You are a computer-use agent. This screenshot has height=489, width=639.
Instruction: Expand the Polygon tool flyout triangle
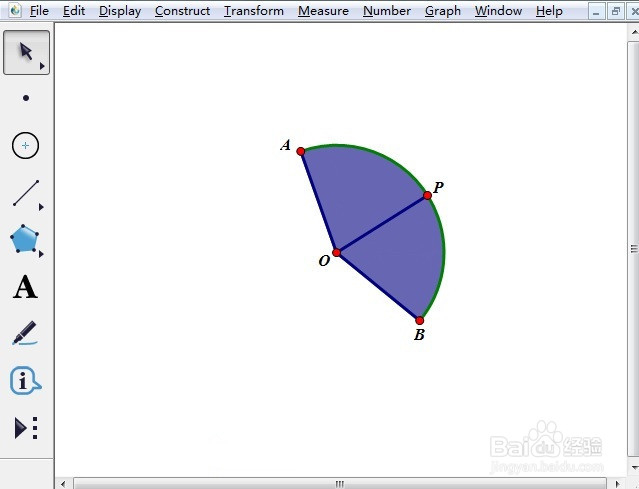coord(41,254)
